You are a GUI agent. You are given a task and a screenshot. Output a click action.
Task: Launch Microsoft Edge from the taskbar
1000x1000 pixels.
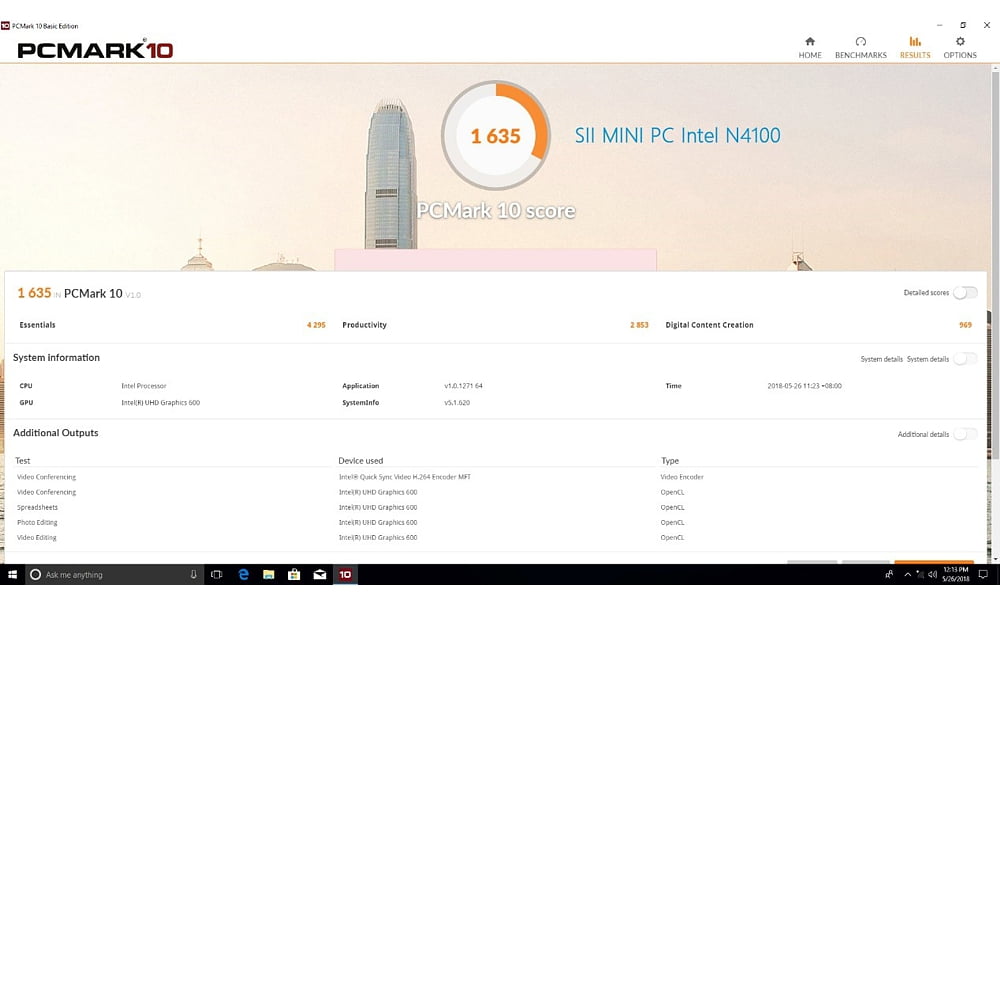click(243, 575)
